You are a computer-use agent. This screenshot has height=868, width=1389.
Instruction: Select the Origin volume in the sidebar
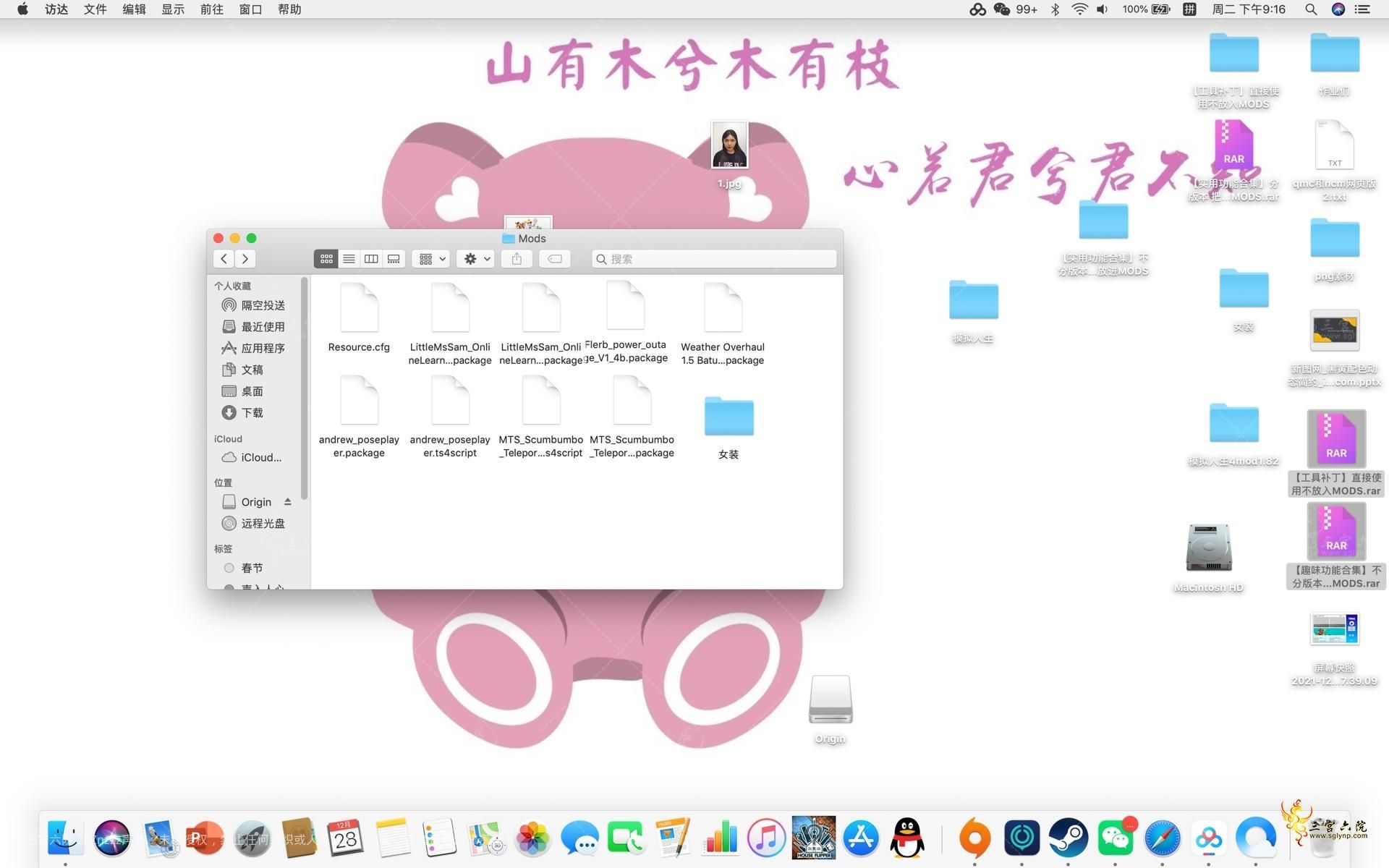[x=247, y=502]
